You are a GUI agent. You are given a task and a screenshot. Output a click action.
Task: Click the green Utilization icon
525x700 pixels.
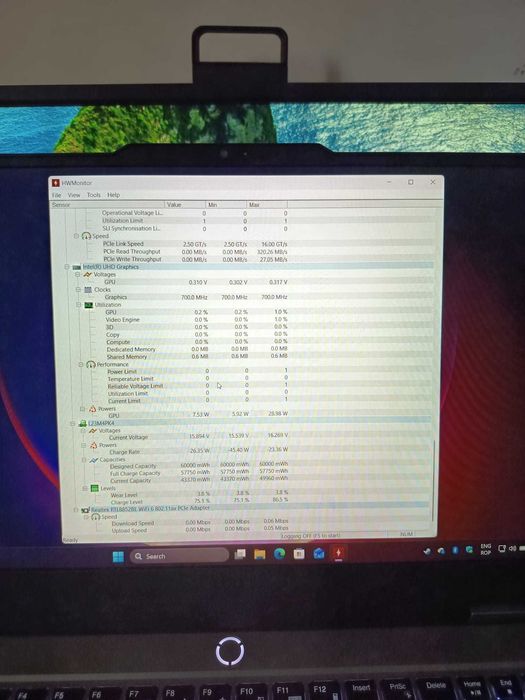point(88,305)
